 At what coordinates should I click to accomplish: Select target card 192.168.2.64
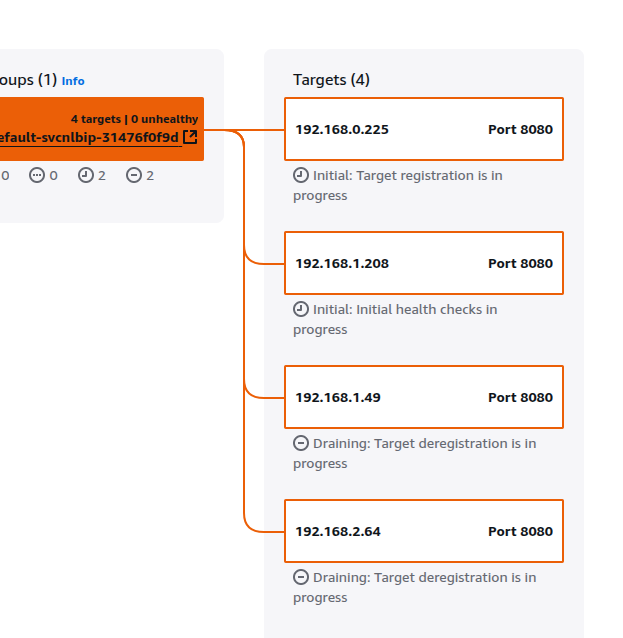pyautogui.click(x=424, y=531)
